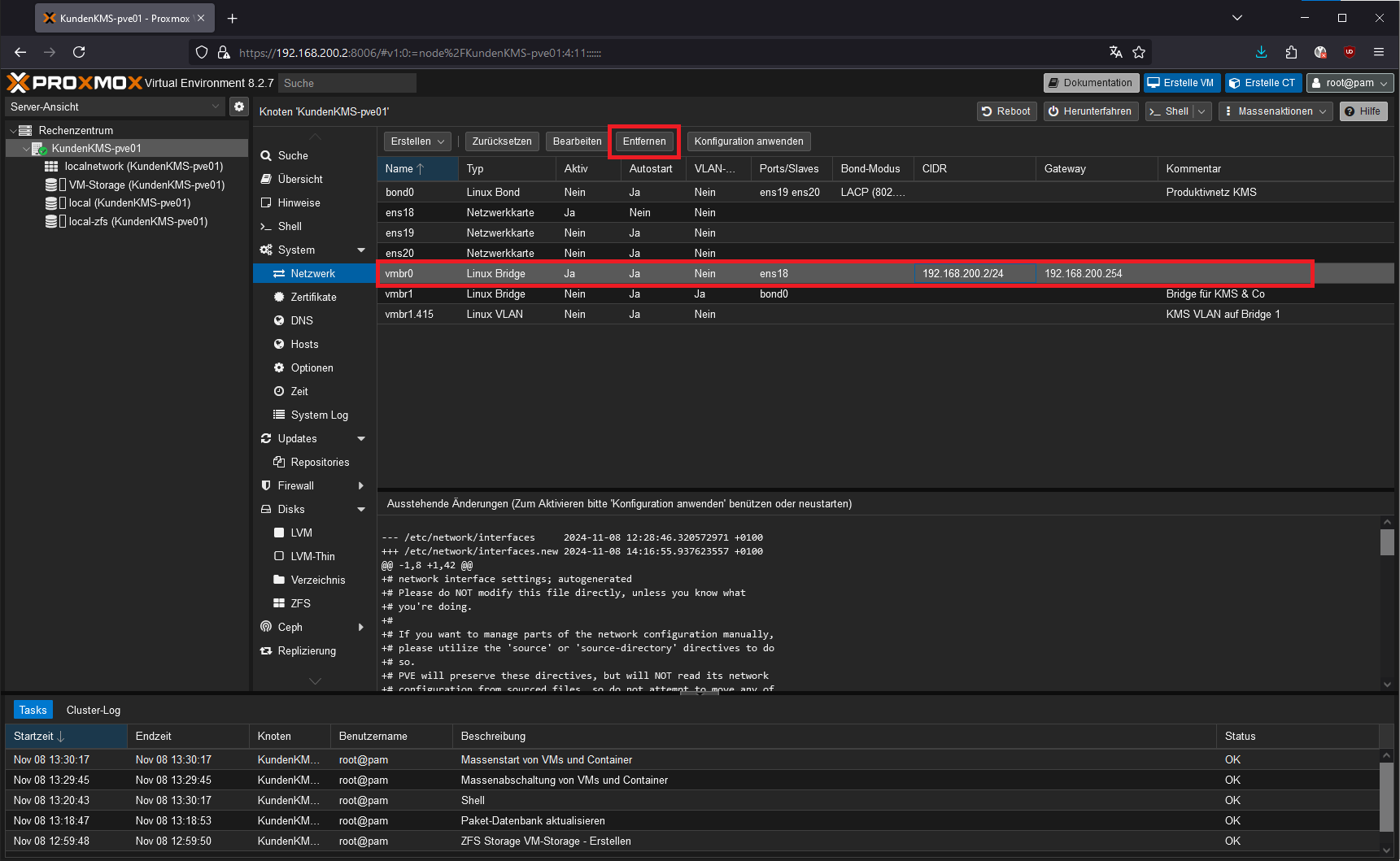Bookmark this page with the star icon
This screenshot has height=861, width=1400.
tap(1139, 52)
